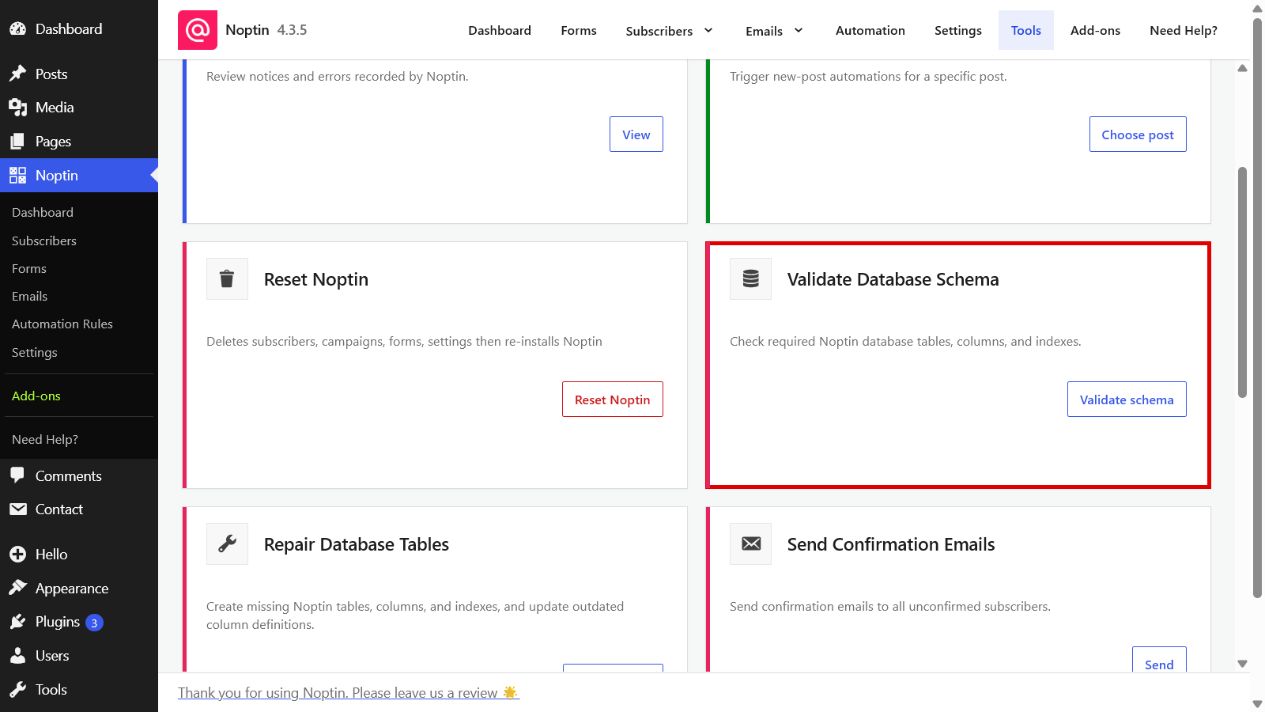The width and height of the screenshot is (1265, 712).
Task: Open green Add-ons item in sidebar
Action: 36,396
